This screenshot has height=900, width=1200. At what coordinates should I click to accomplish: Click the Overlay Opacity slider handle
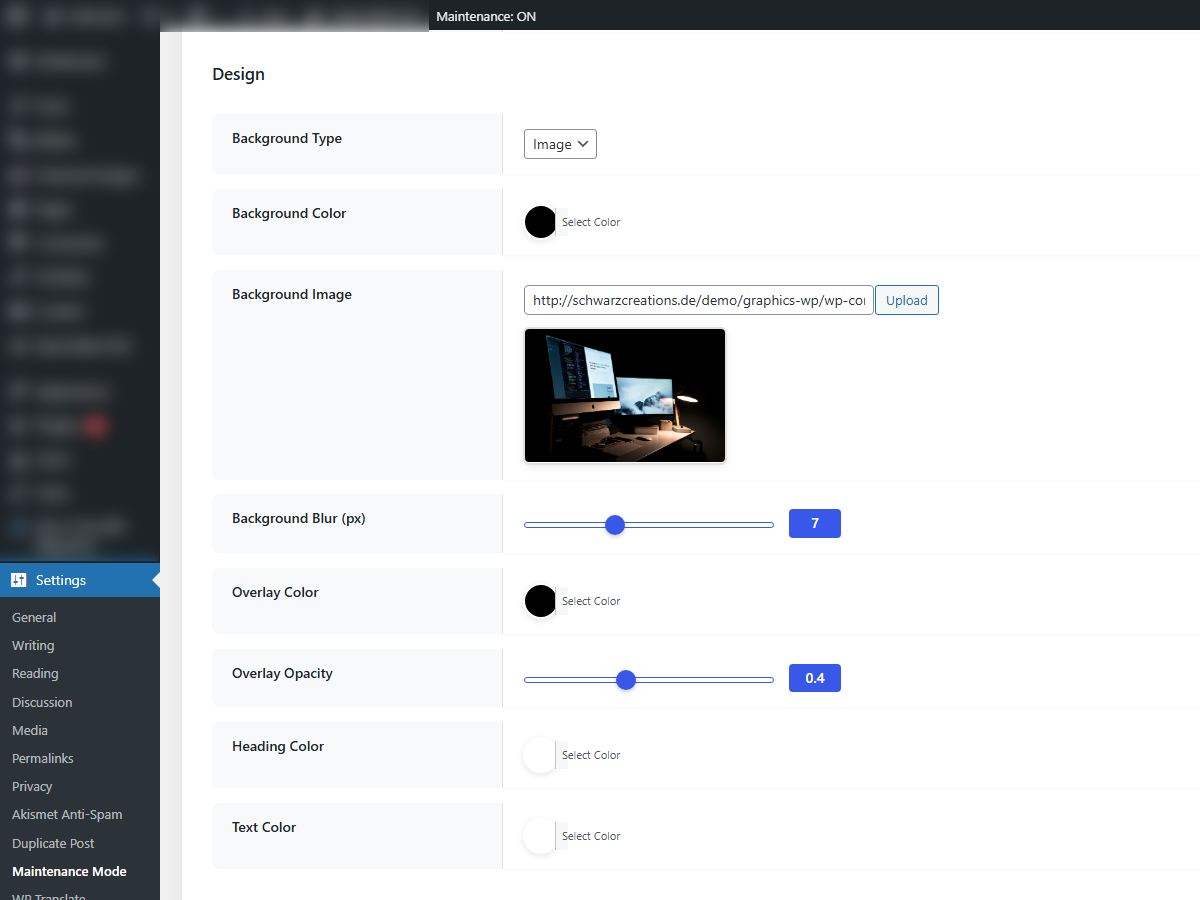pos(626,680)
